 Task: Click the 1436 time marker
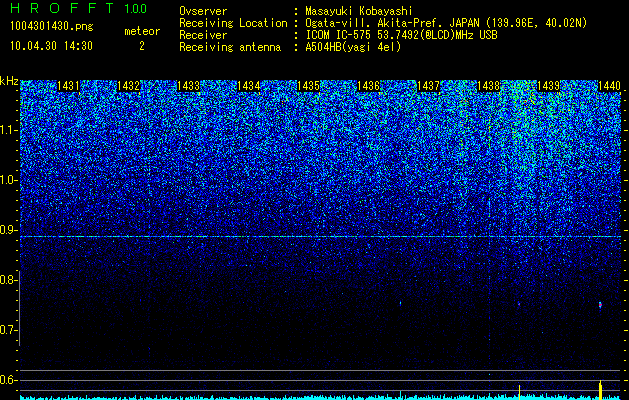click(x=369, y=86)
